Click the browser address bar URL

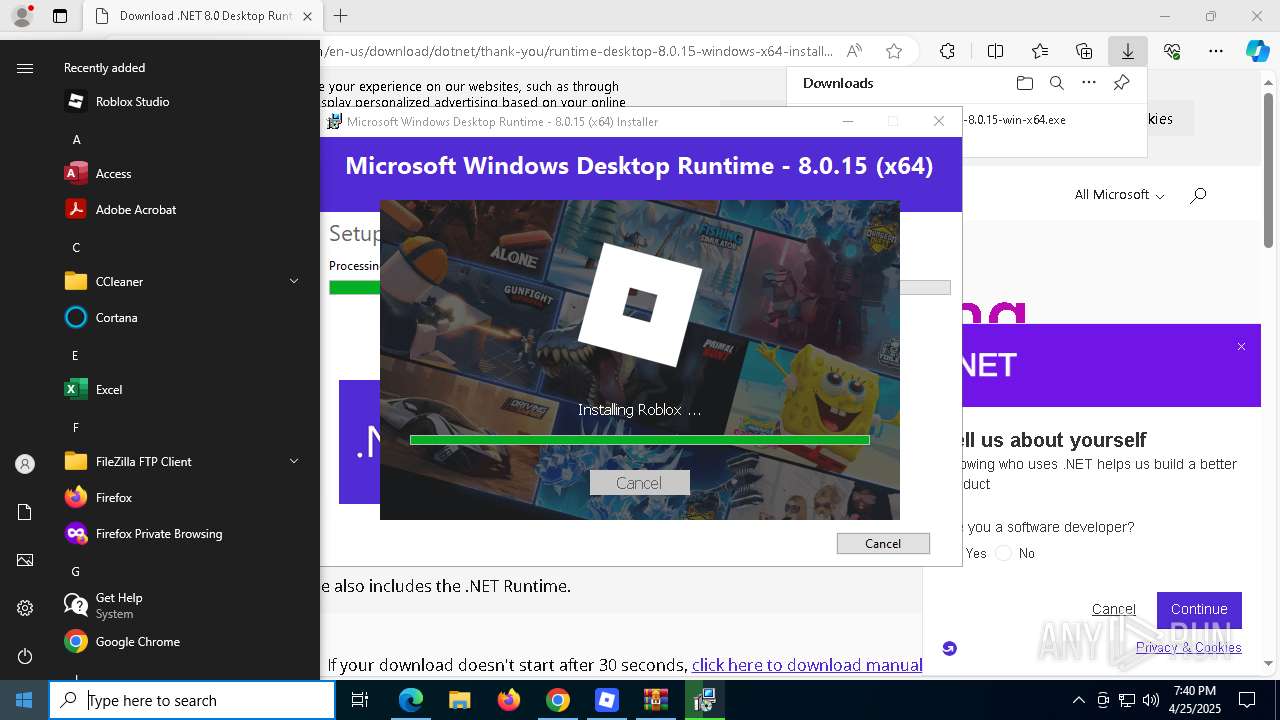coord(577,51)
